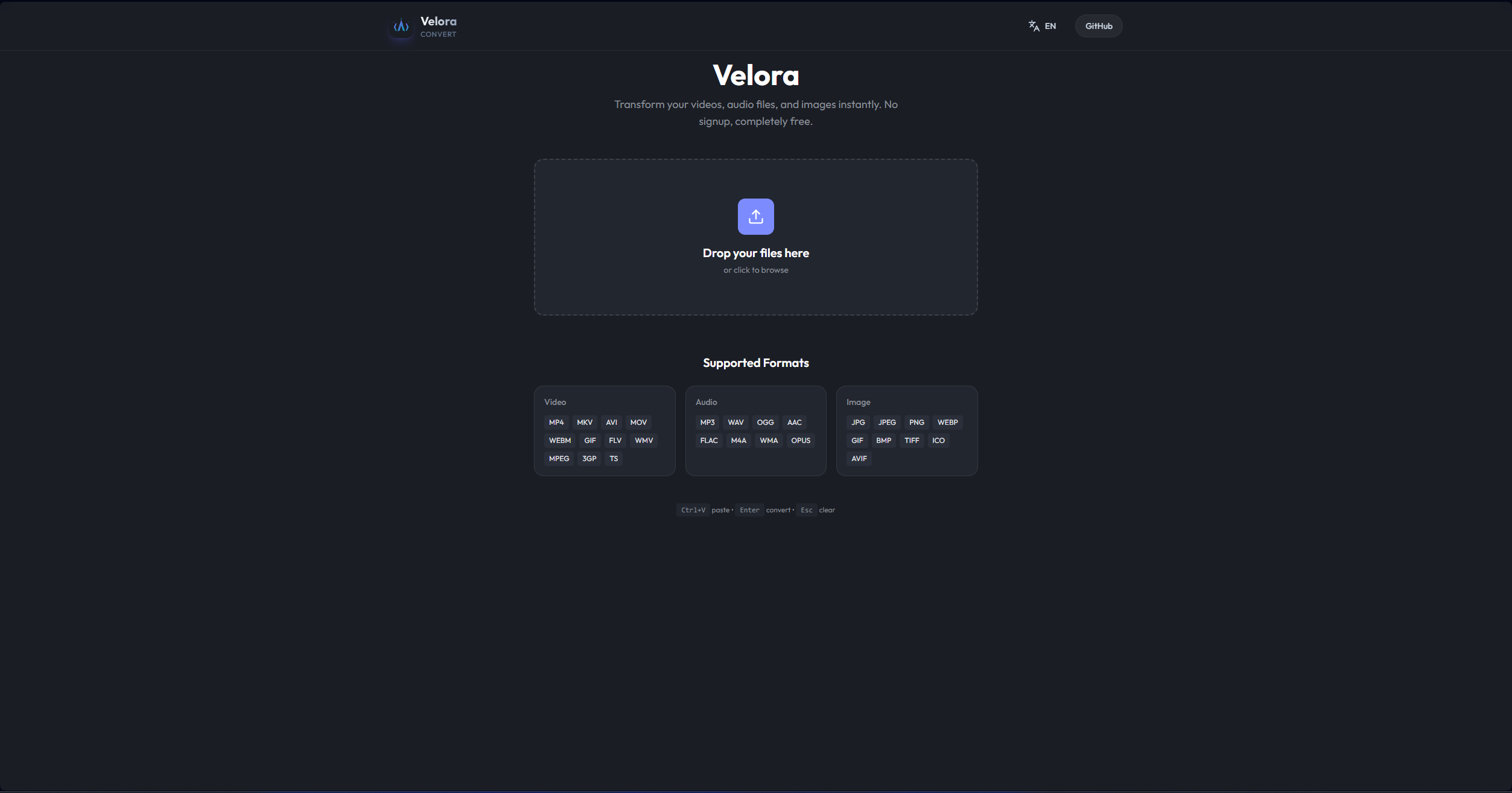Select the WEBP image format badge

[947, 422]
